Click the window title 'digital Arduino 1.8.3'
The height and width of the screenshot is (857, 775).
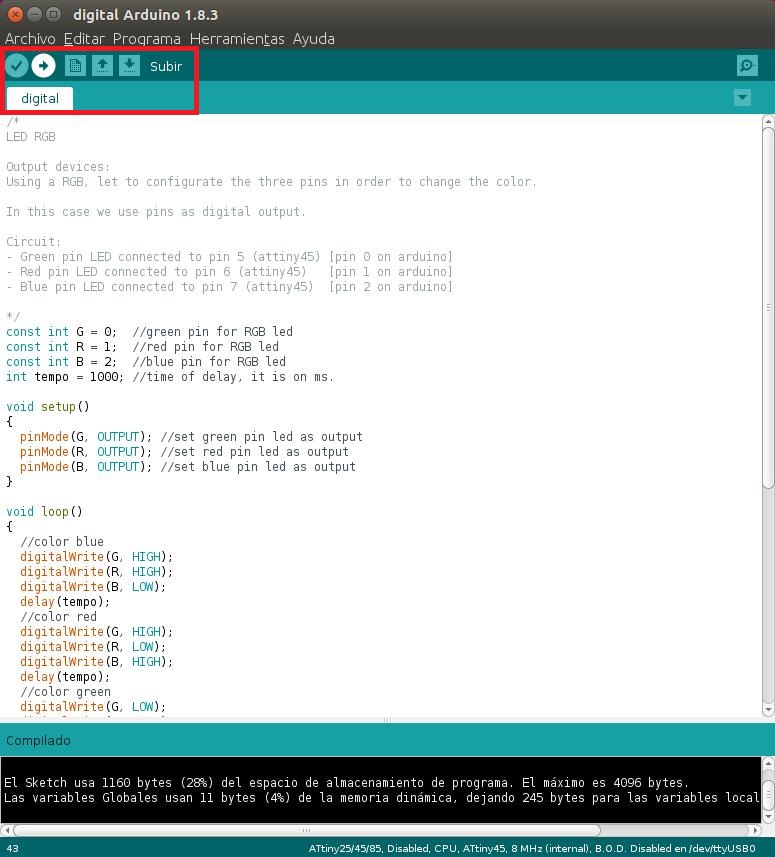(145, 15)
